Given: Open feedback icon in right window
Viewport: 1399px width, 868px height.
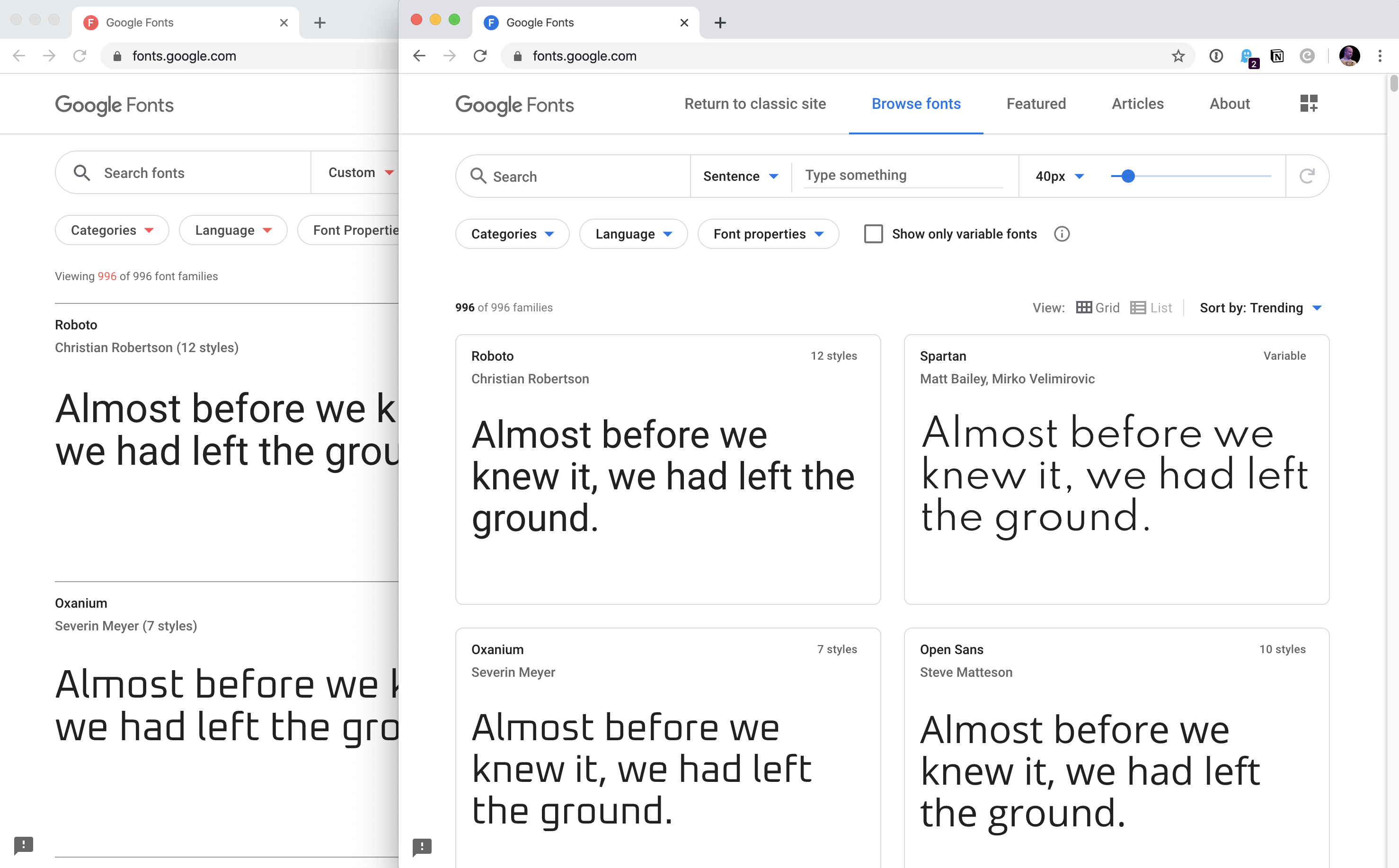Looking at the screenshot, I should point(422,846).
